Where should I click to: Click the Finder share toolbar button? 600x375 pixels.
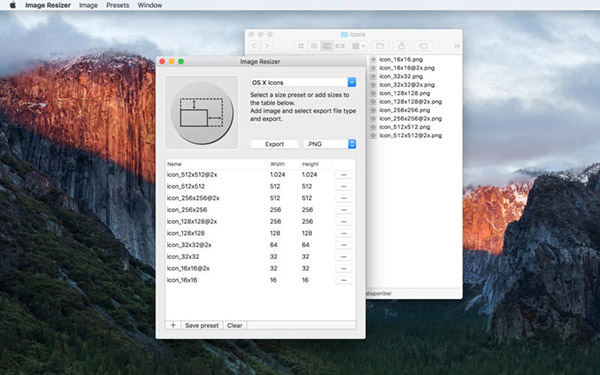tap(401, 46)
